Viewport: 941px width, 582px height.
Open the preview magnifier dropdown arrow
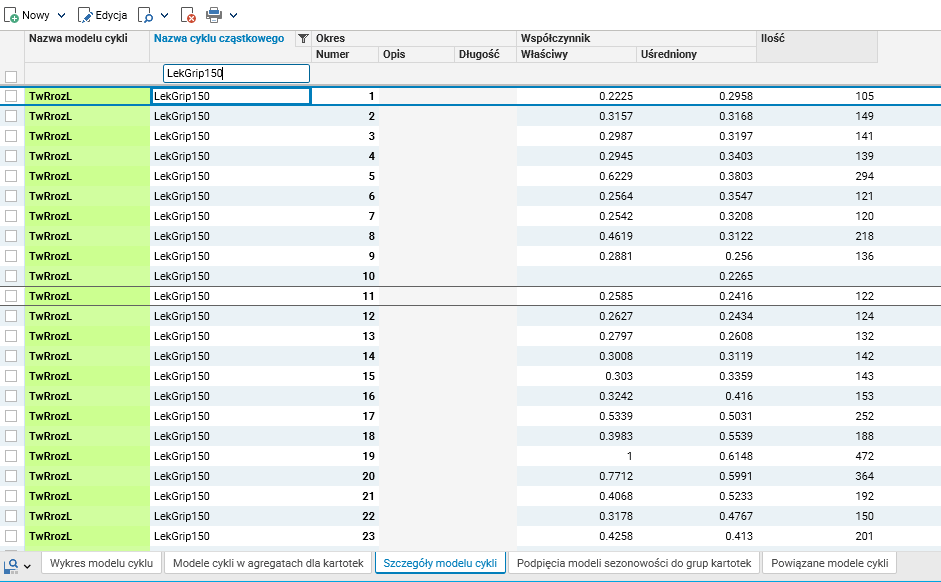click(x=164, y=15)
